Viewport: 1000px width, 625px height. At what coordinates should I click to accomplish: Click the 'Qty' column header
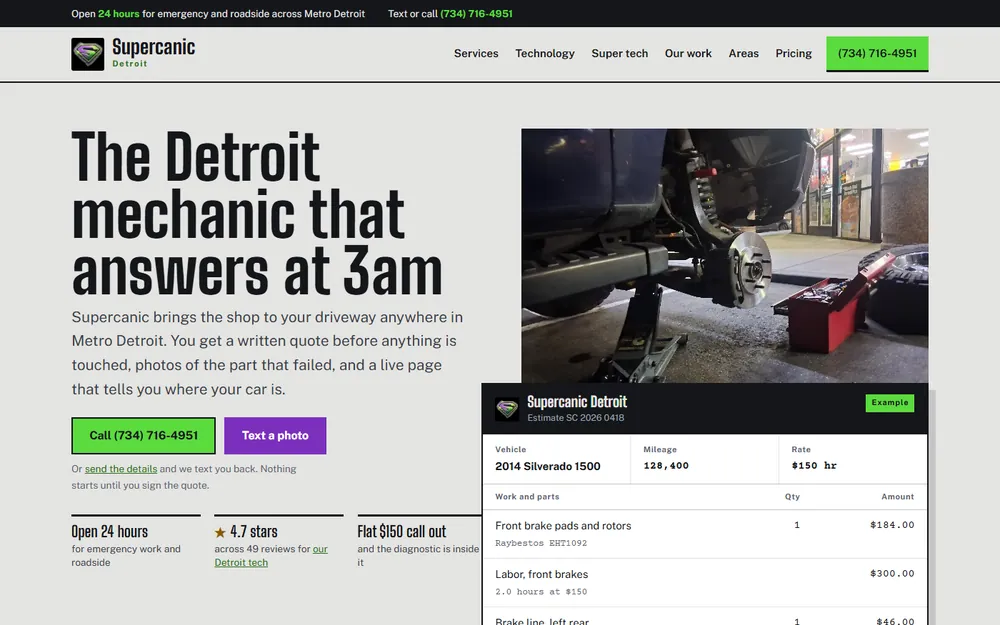pos(792,497)
